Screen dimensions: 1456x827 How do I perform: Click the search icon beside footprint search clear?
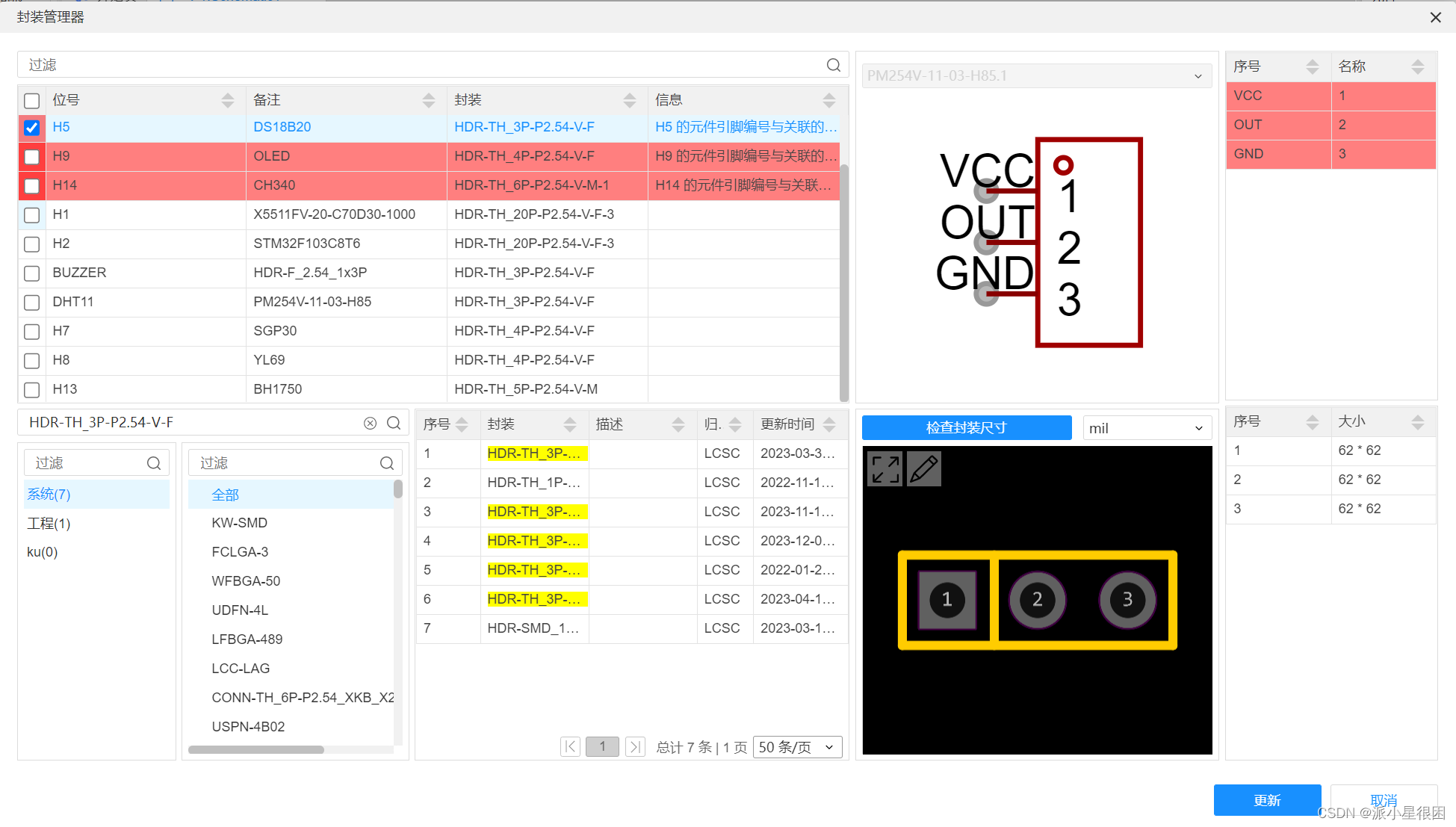(x=394, y=423)
